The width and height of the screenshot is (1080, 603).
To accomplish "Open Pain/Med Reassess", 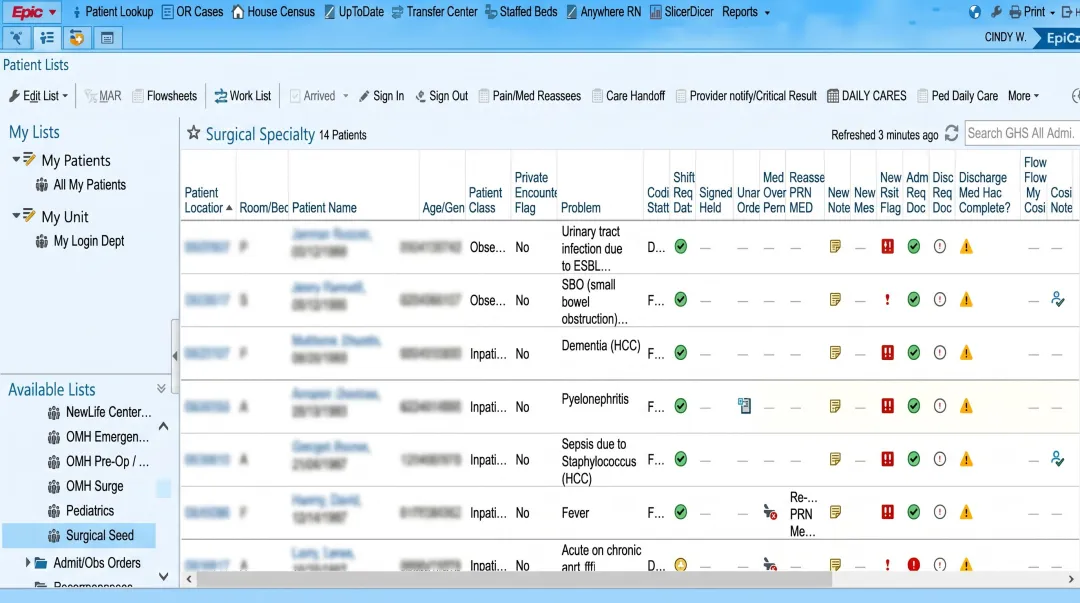I will pos(530,96).
